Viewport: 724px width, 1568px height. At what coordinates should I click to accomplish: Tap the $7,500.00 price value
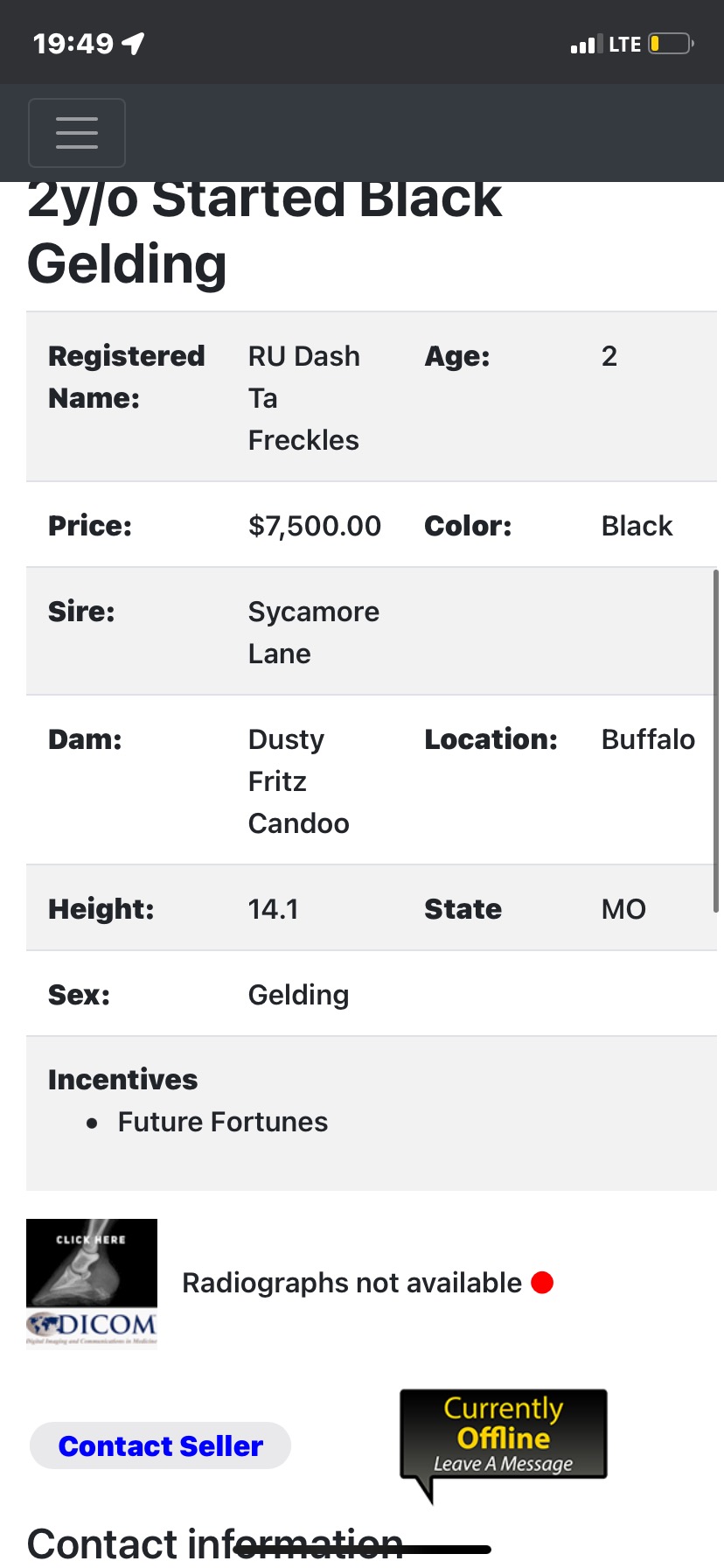(x=315, y=526)
